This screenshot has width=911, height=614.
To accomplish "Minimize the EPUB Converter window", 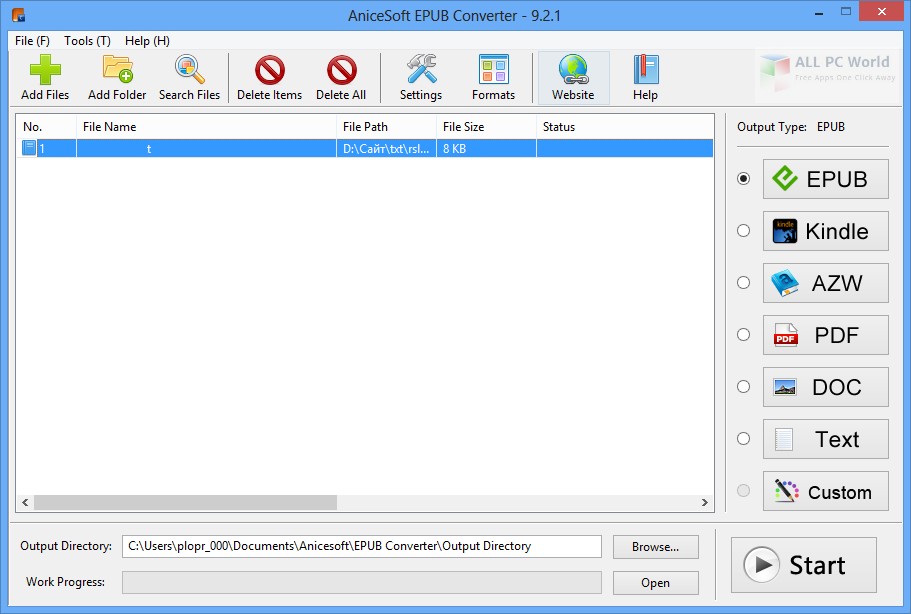I will (819, 13).
